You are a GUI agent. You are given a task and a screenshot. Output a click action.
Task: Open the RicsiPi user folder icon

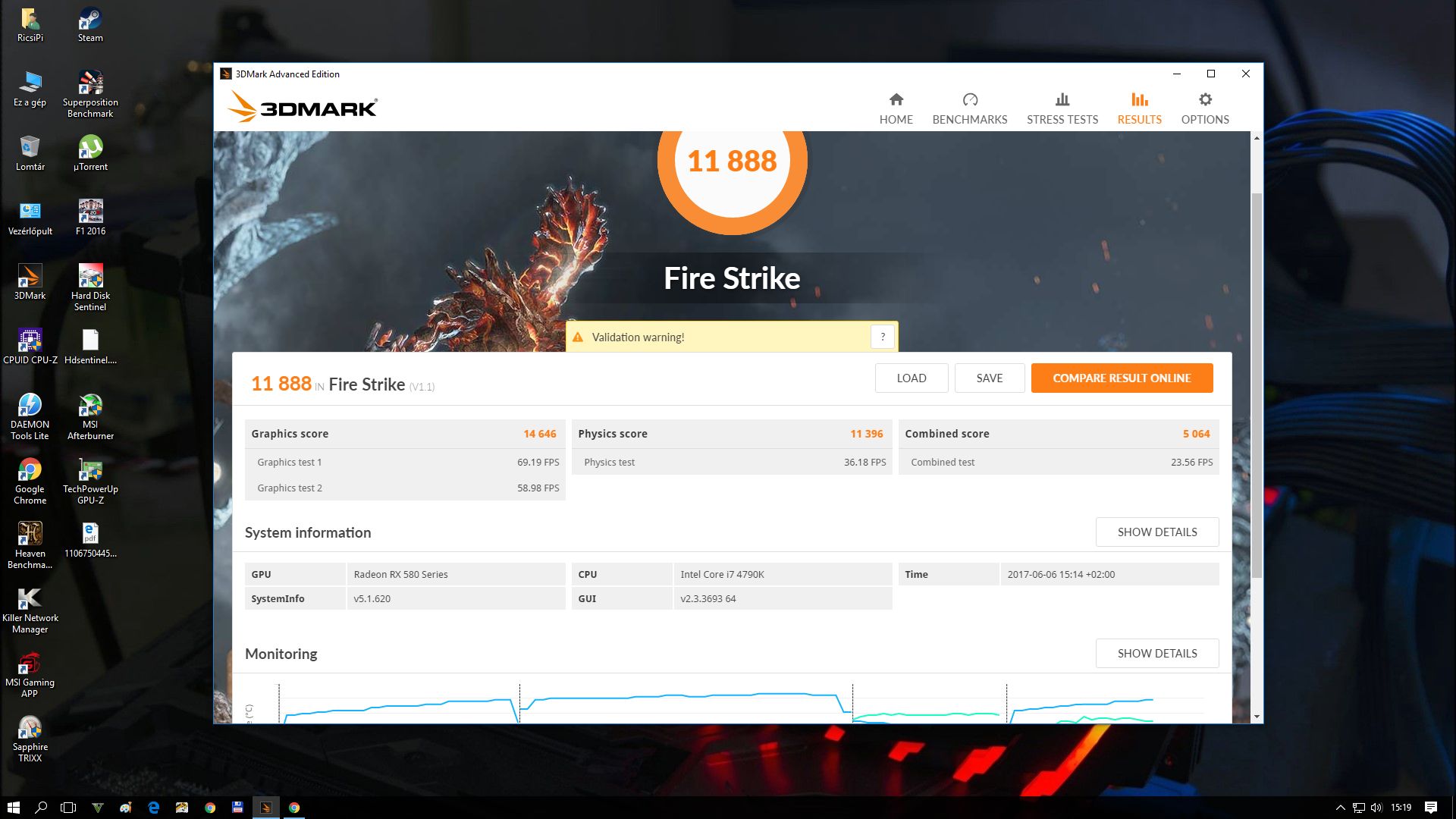tap(30, 24)
